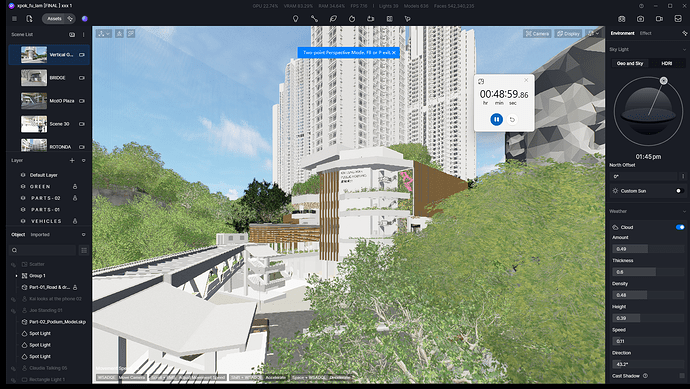The height and width of the screenshot is (389, 690).
Task: Open the Display settings button
Action: (x=568, y=33)
